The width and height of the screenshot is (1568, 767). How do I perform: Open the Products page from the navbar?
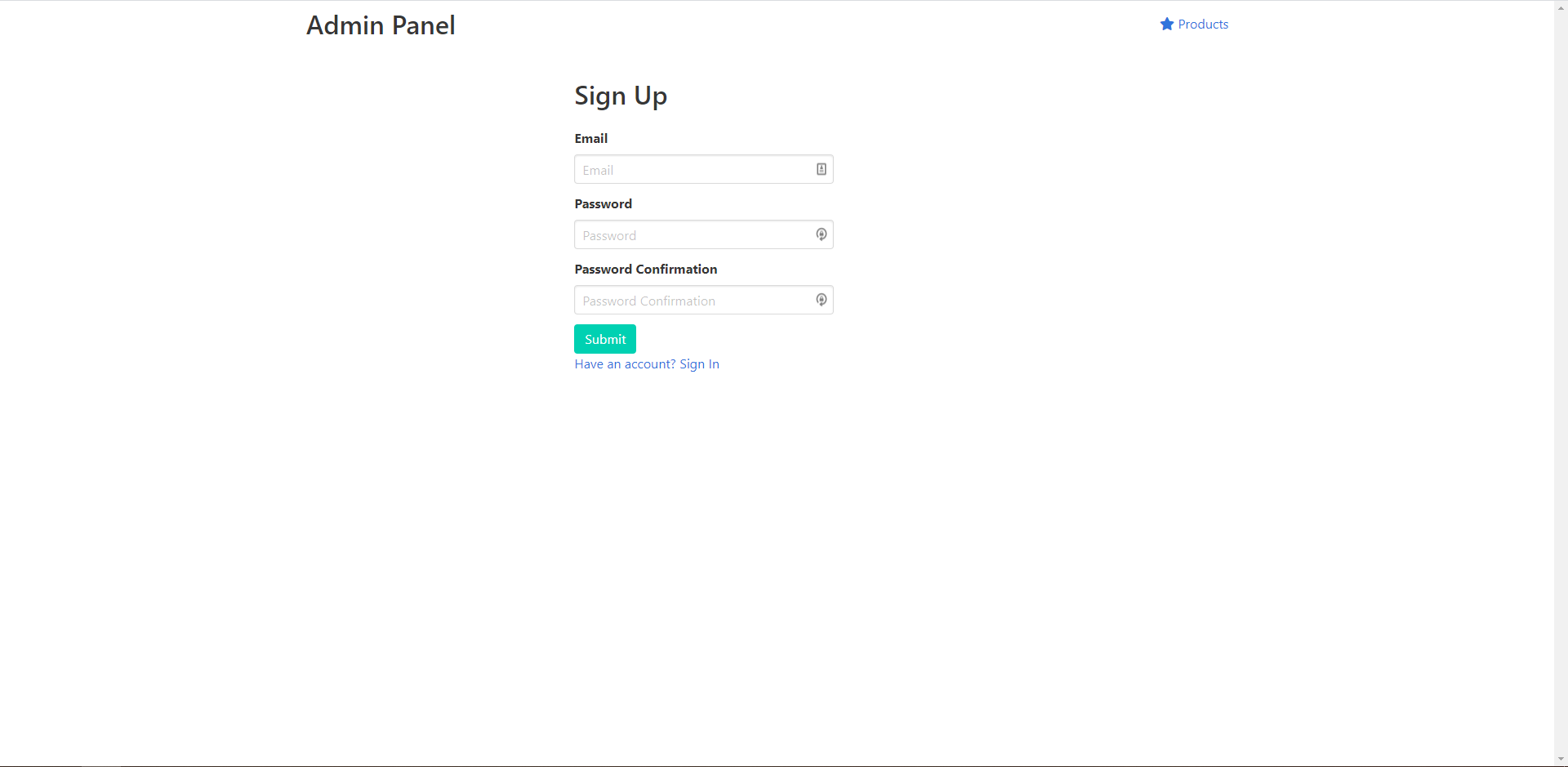click(1201, 24)
